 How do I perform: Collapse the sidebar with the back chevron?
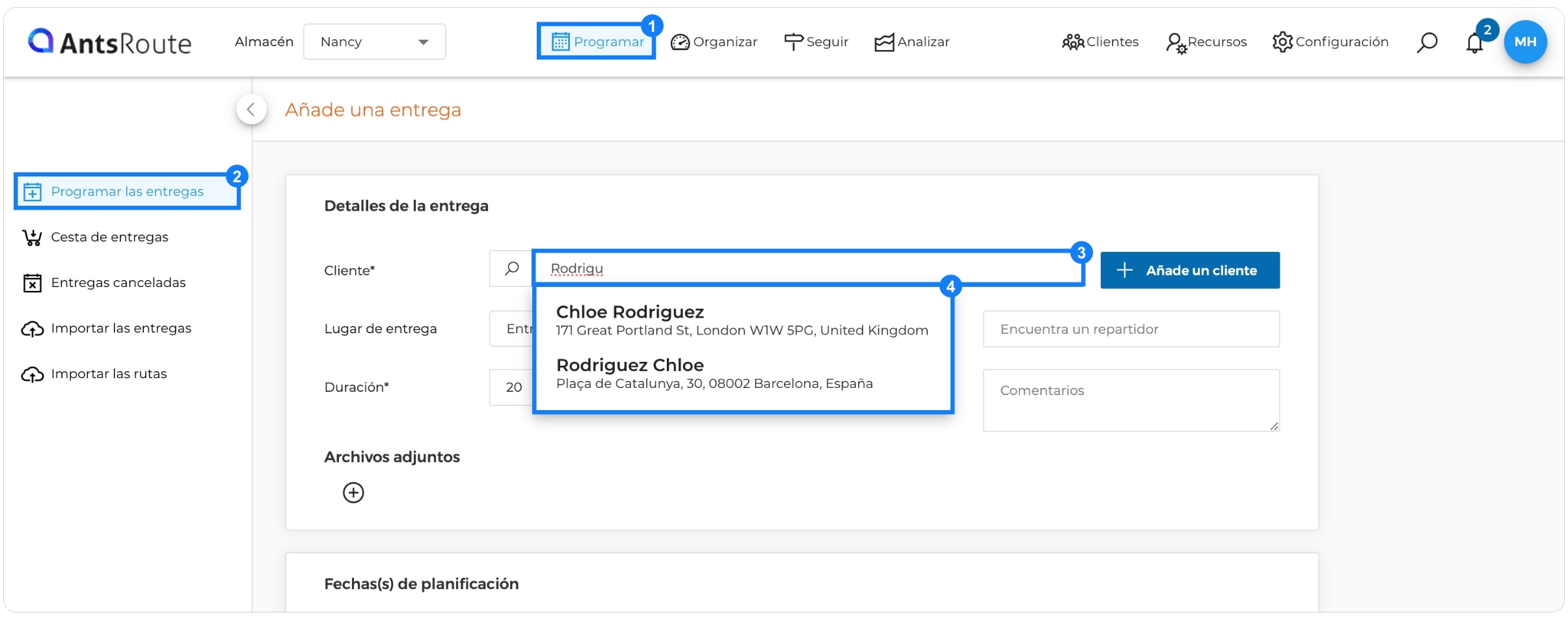pos(251,109)
